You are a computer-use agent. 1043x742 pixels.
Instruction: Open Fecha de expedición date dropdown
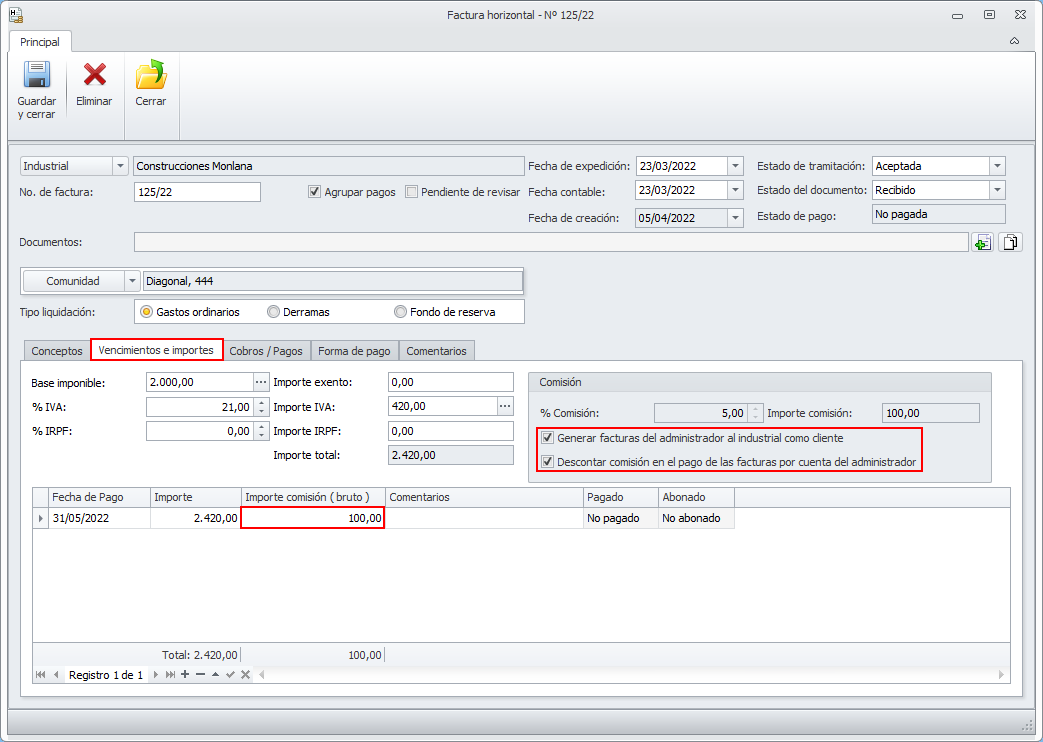[x=735, y=166]
